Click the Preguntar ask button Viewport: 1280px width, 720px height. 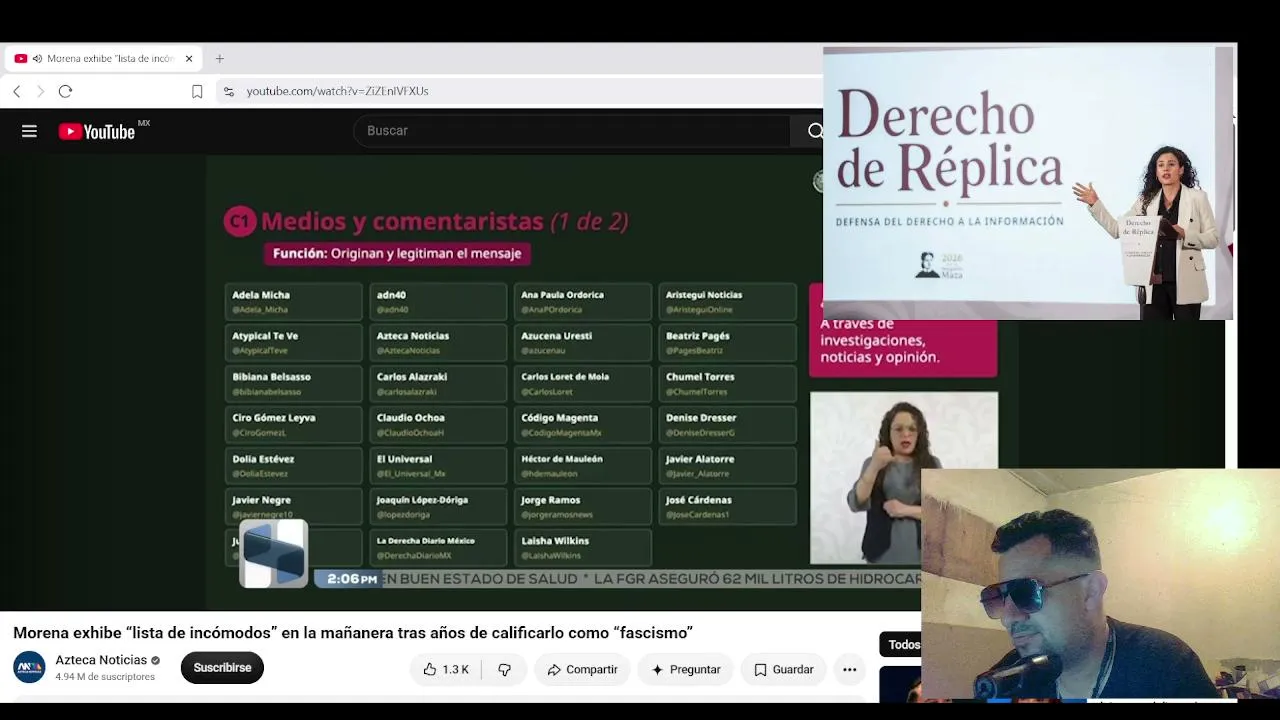pos(686,669)
